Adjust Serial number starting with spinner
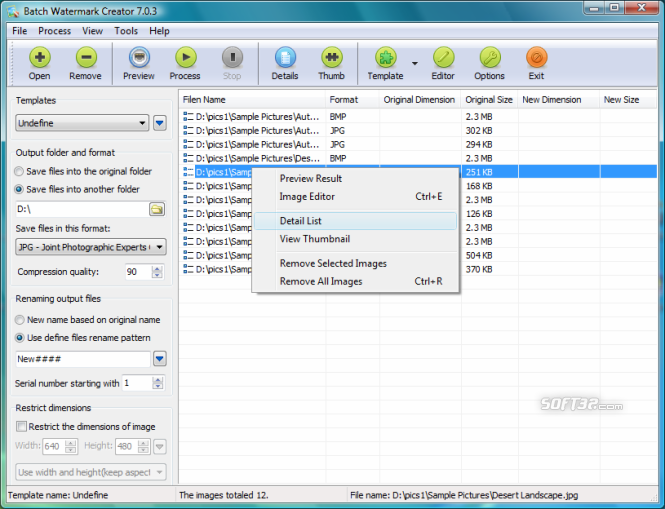The height and width of the screenshot is (509, 665). pyautogui.click(x=158, y=383)
